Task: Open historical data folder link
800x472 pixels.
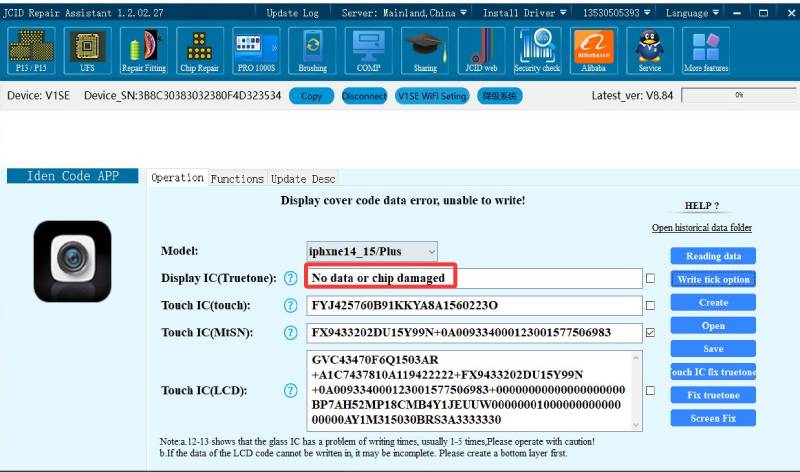Action: coord(702,228)
